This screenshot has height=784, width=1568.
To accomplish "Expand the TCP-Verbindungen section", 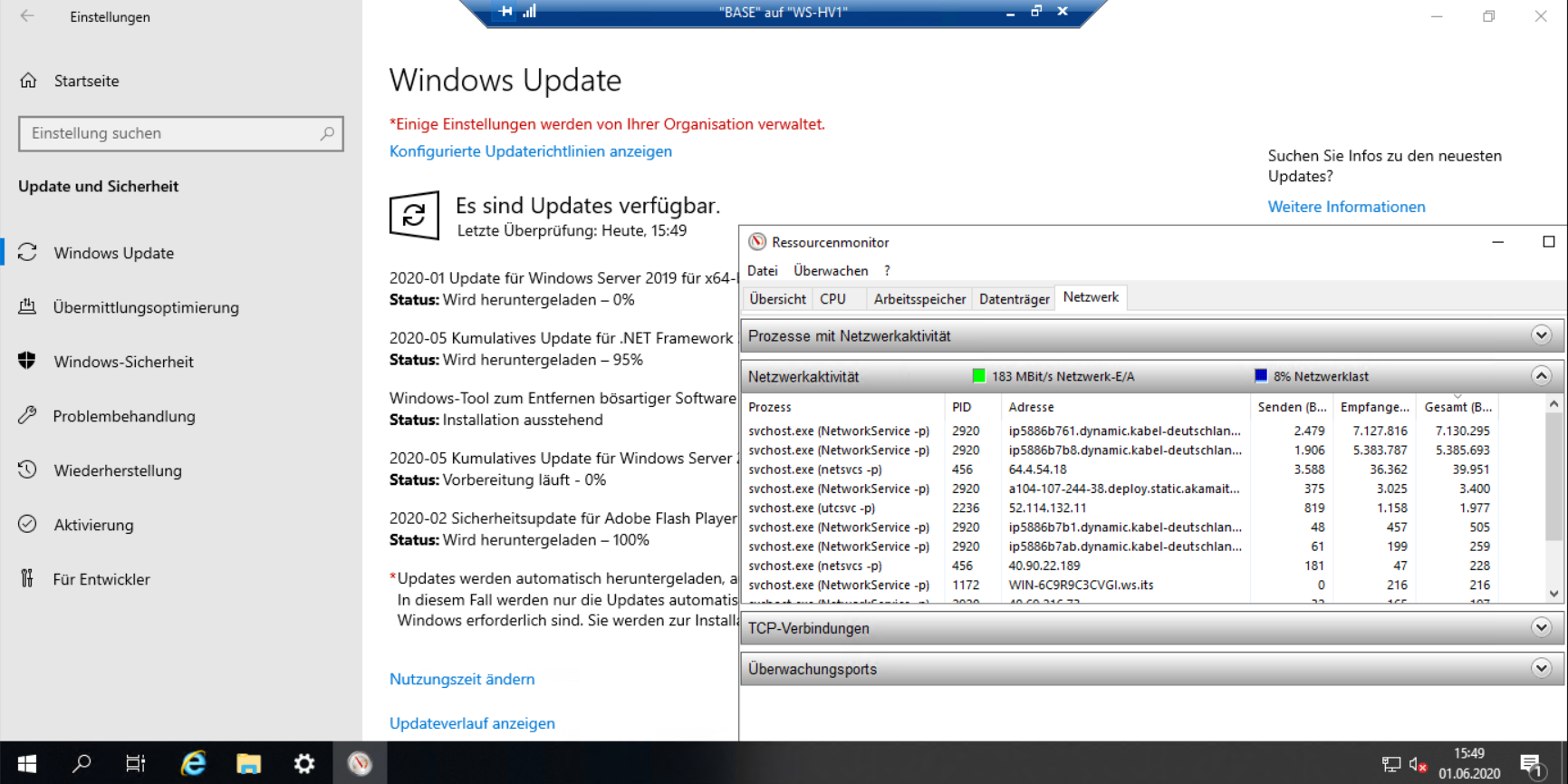I will click(1541, 627).
